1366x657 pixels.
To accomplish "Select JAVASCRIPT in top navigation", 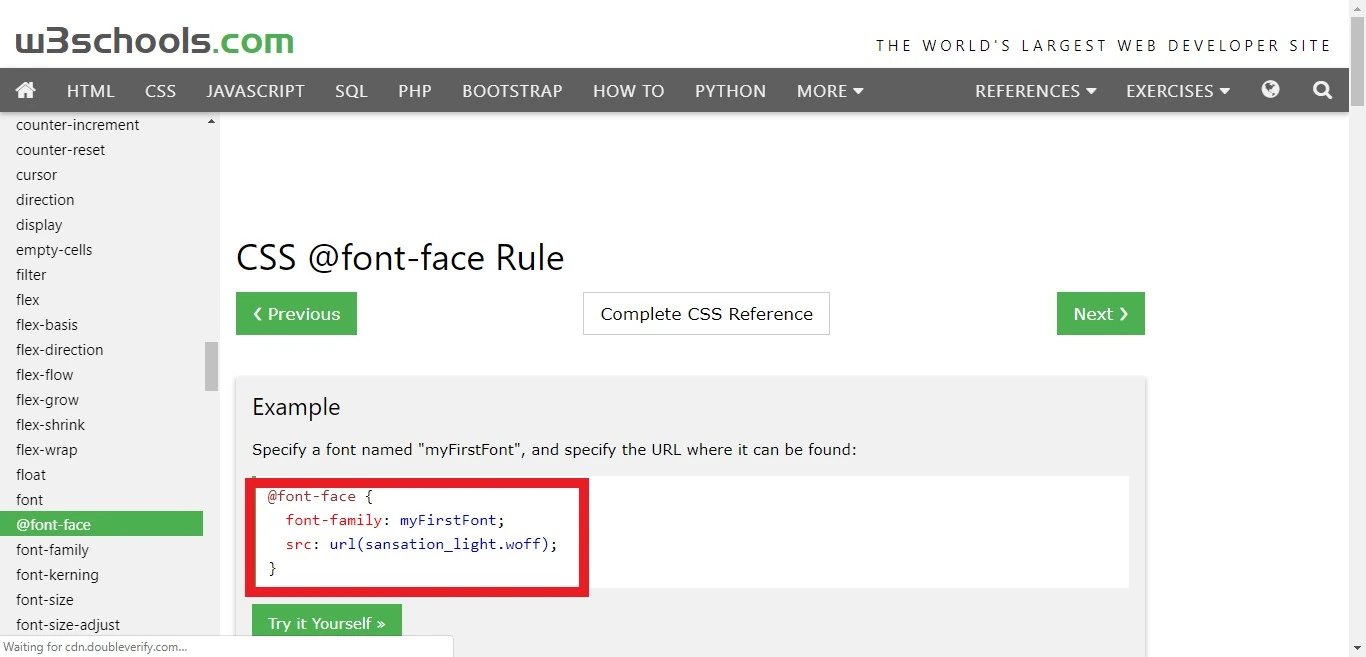I will pyautogui.click(x=255, y=91).
